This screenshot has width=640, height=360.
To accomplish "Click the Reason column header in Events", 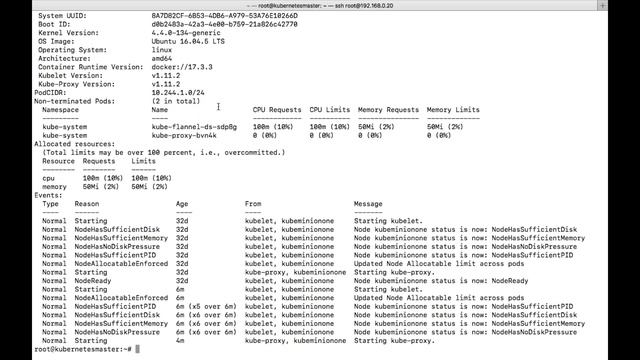I will coord(87,204).
